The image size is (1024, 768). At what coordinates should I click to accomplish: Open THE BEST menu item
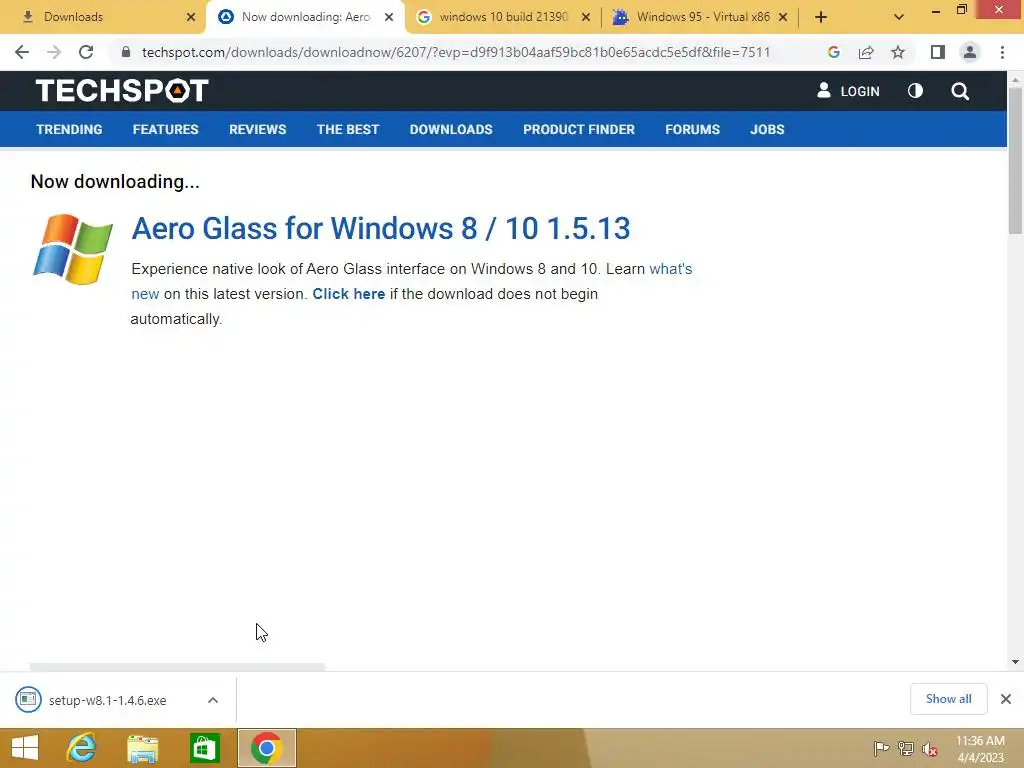pyautogui.click(x=347, y=129)
